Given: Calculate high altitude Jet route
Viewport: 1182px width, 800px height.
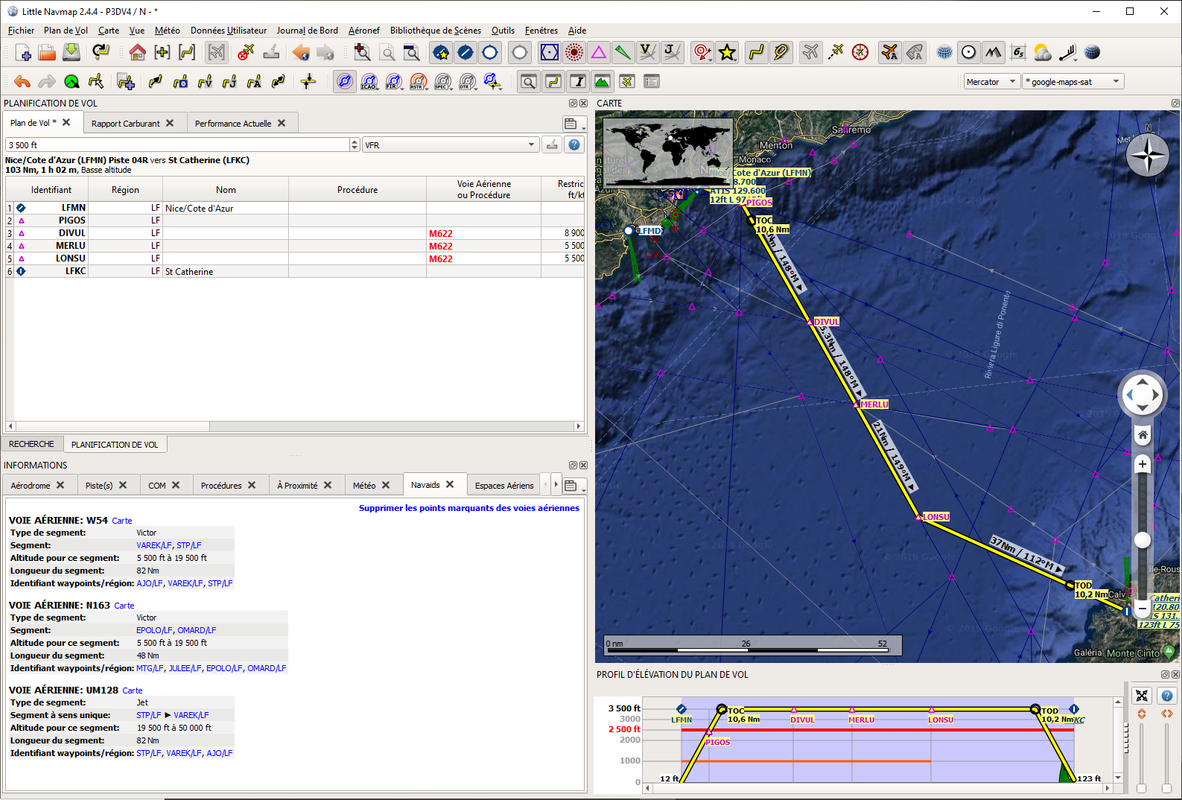Looking at the screenshot, I should [x=229, y=81].
